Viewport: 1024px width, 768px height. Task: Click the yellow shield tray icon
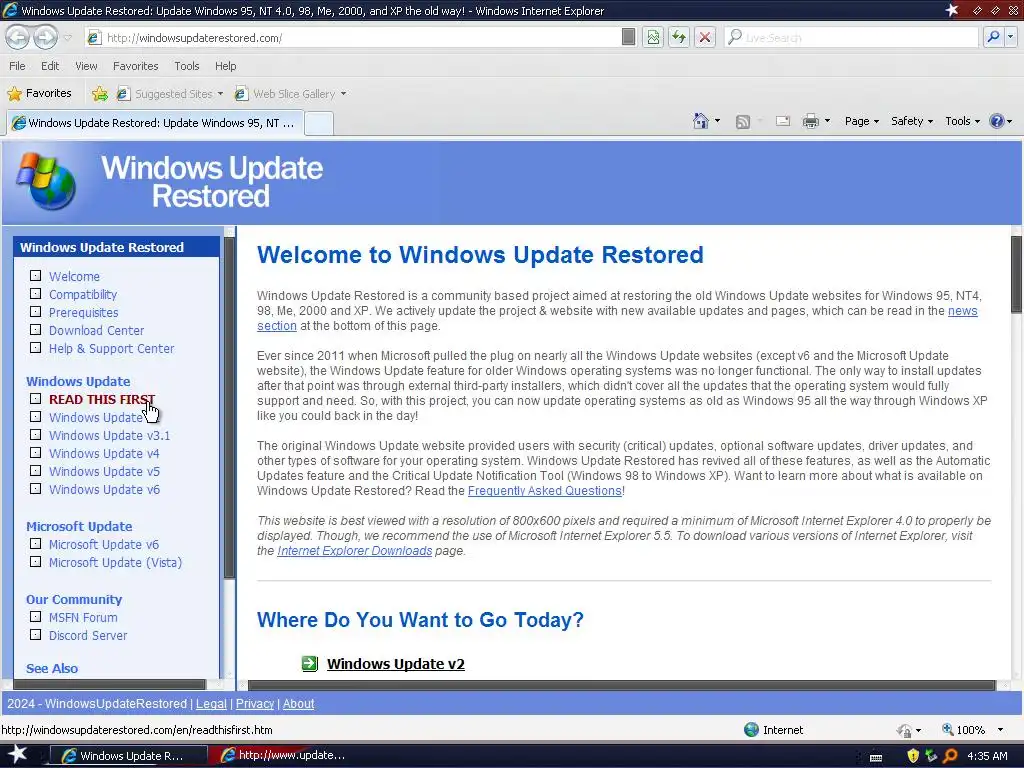pyautogui.click(x=913, y=756)
